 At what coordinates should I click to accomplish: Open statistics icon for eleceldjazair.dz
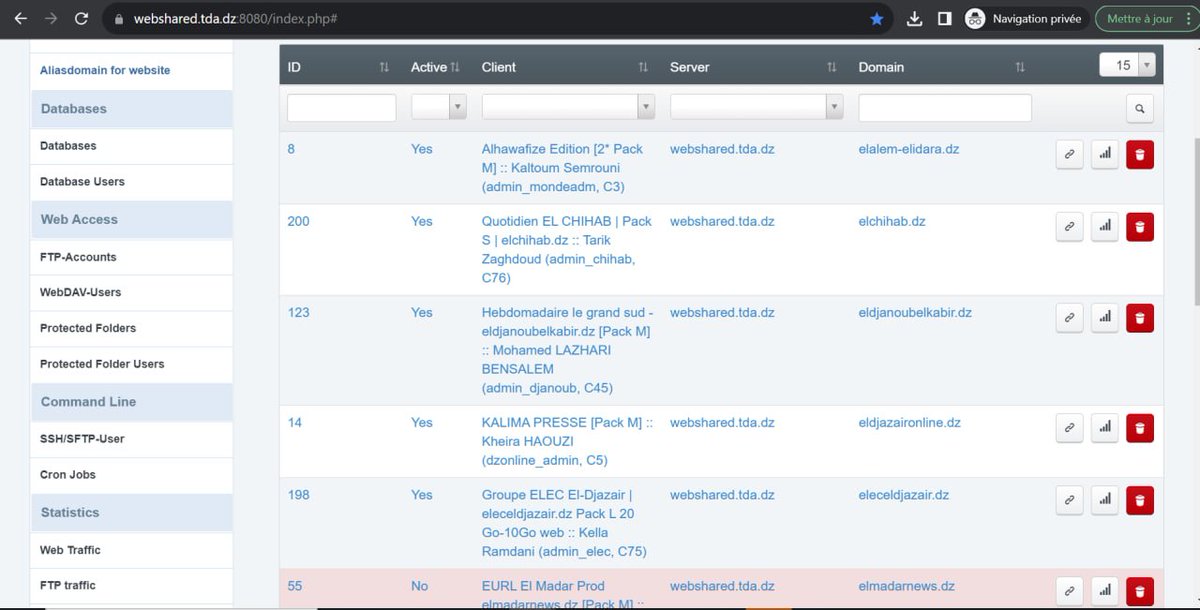point(1104,500)
